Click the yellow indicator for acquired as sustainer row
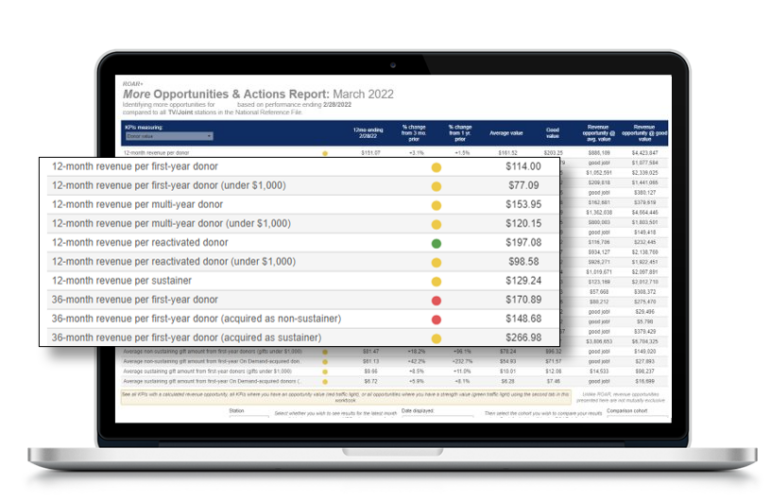This screenshot has height=502, width=771. (x=436, y=338)
